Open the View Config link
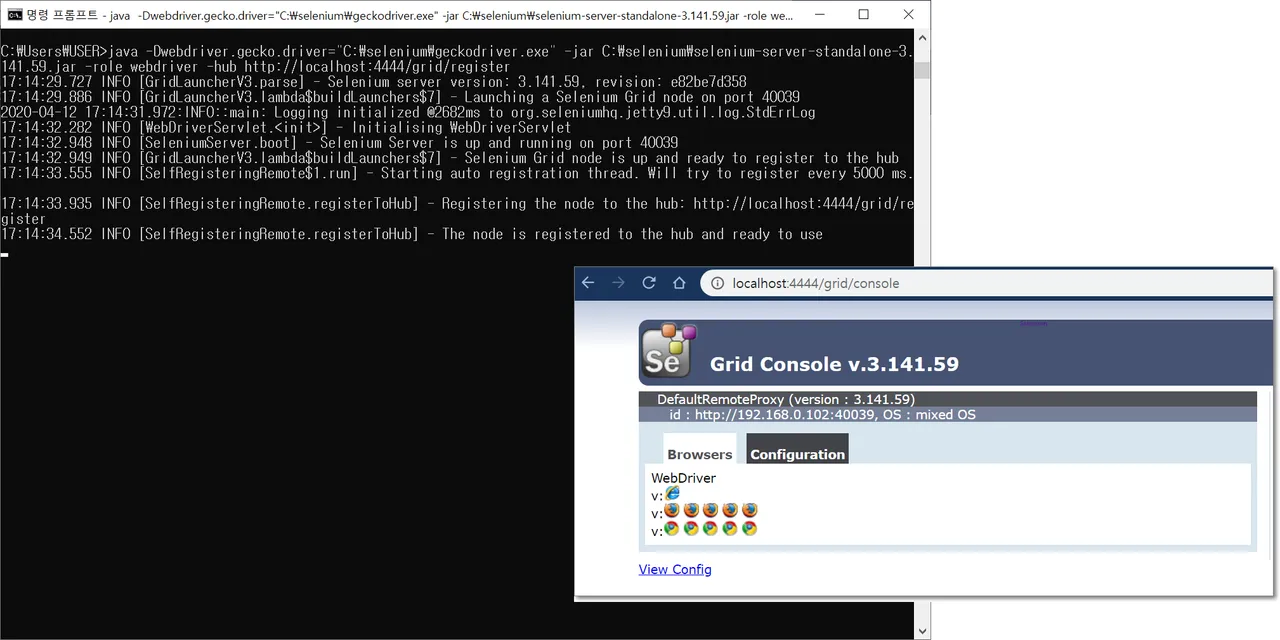1280x640 pixels. pos(675,569)
